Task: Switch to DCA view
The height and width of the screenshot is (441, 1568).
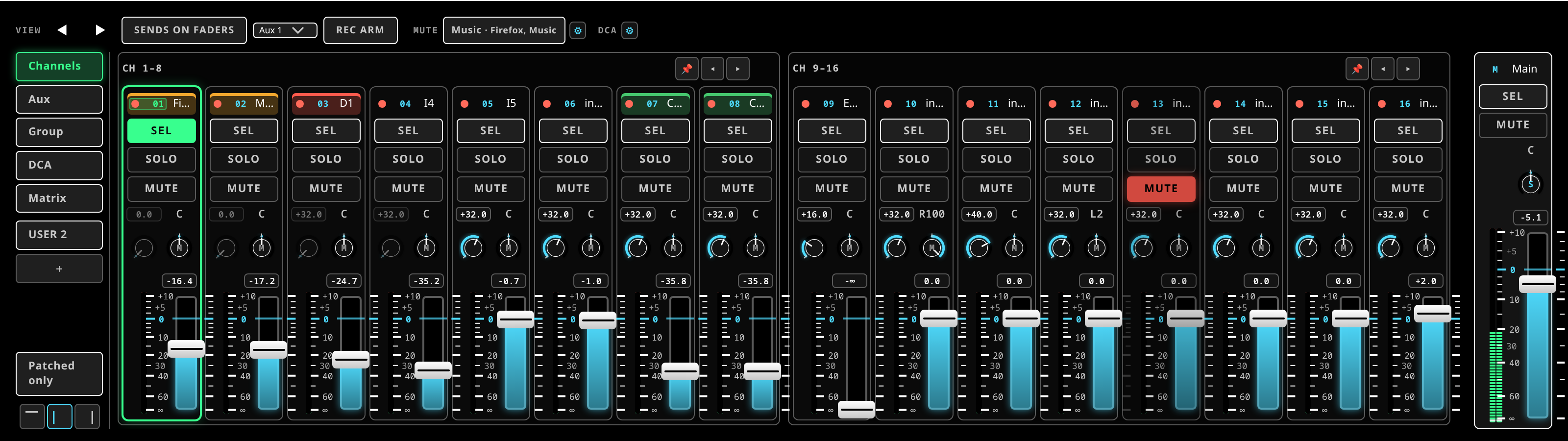Action: 59,165
